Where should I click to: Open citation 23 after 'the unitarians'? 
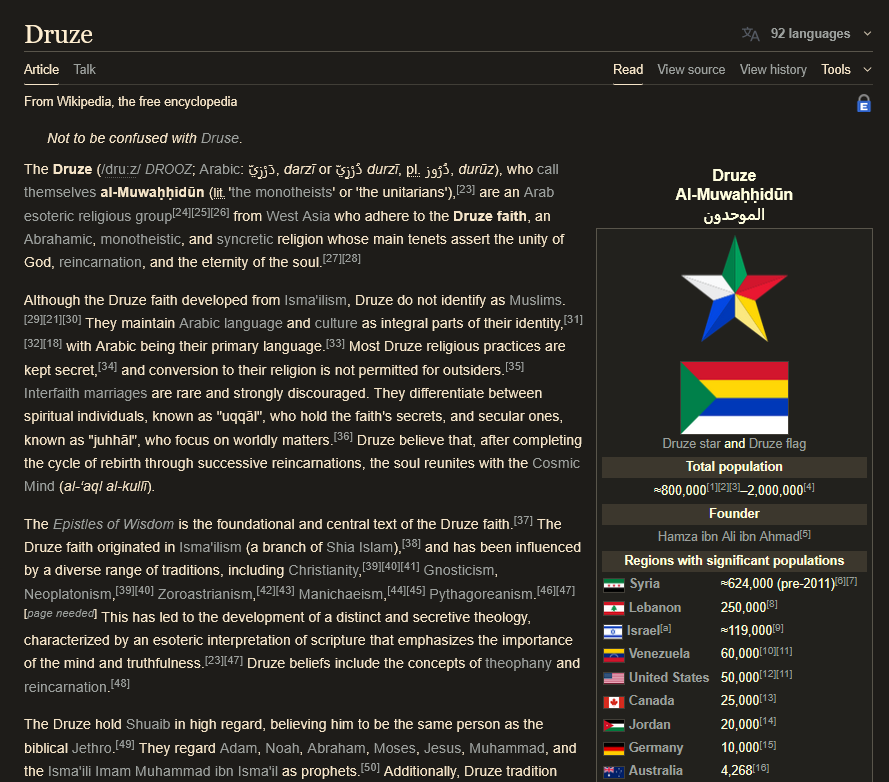[465, 189]
